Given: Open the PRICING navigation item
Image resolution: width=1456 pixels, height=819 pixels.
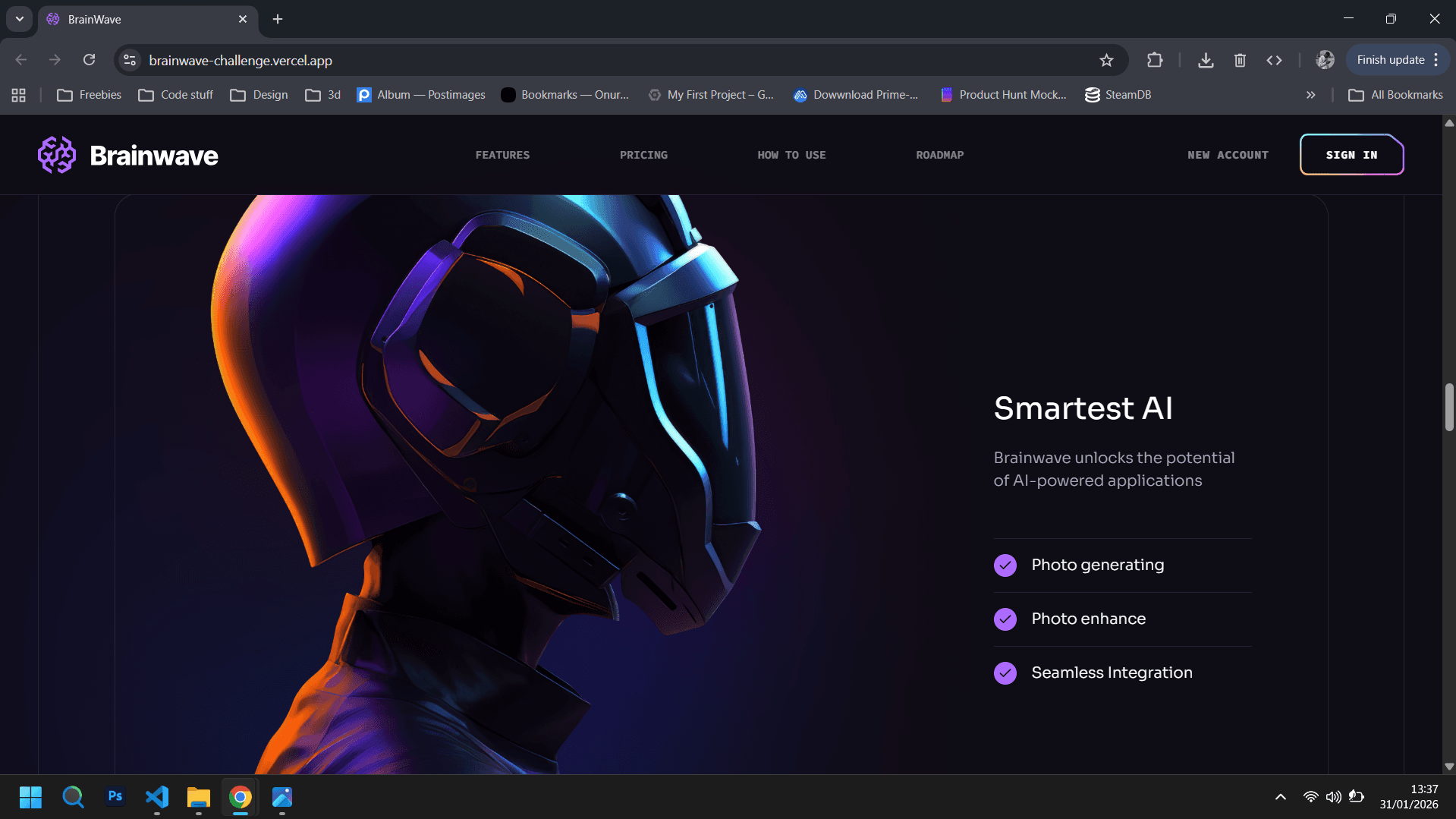Looking at the screenshot, I should tap(643, 155).
